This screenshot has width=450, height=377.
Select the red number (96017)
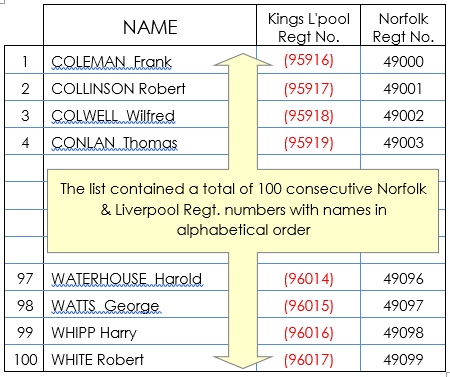[309, 360]
